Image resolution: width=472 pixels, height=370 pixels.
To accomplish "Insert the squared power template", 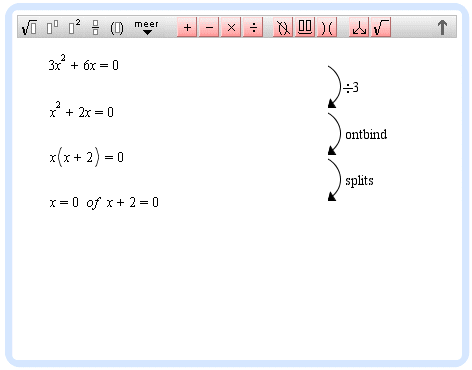I will point(74,27).
